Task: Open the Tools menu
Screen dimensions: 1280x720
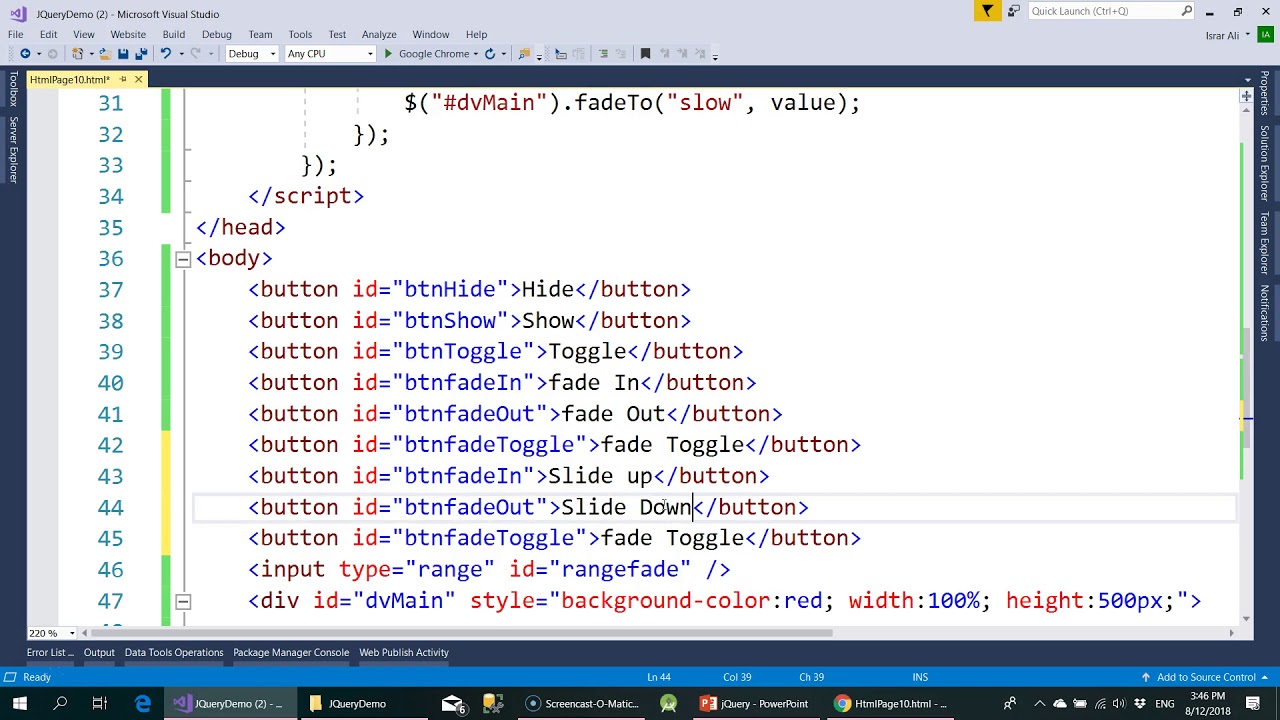Action: [300, 34]
